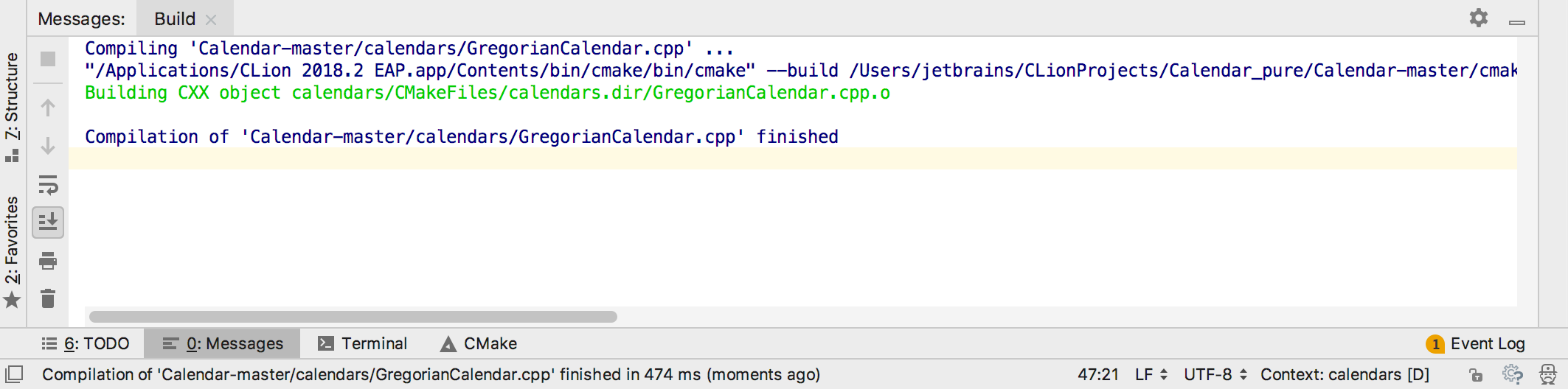Click the print output icon
This screenshot has width=1568, height=389.
[x=48, y=260]
